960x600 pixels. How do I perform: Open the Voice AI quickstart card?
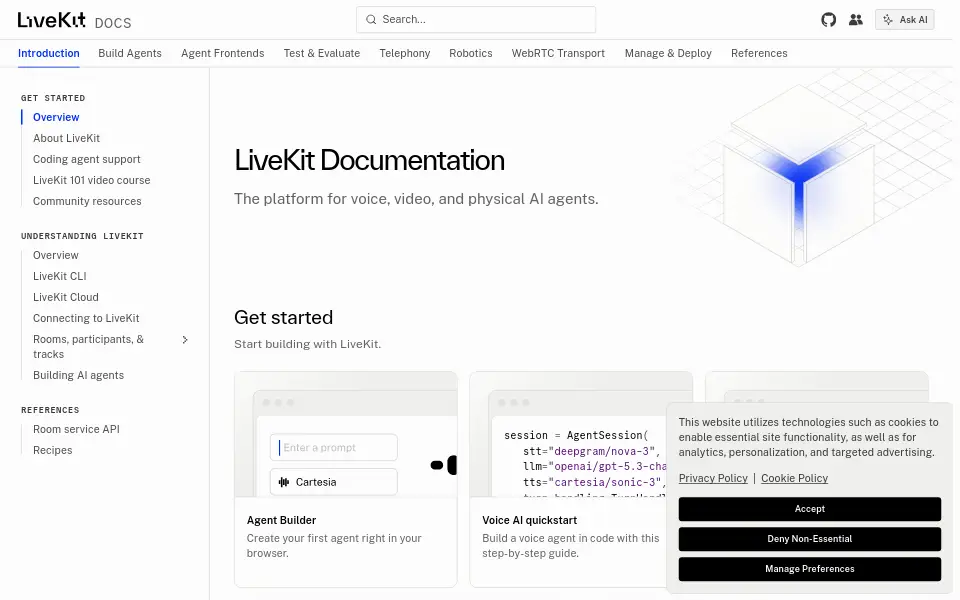pos(580,479)
